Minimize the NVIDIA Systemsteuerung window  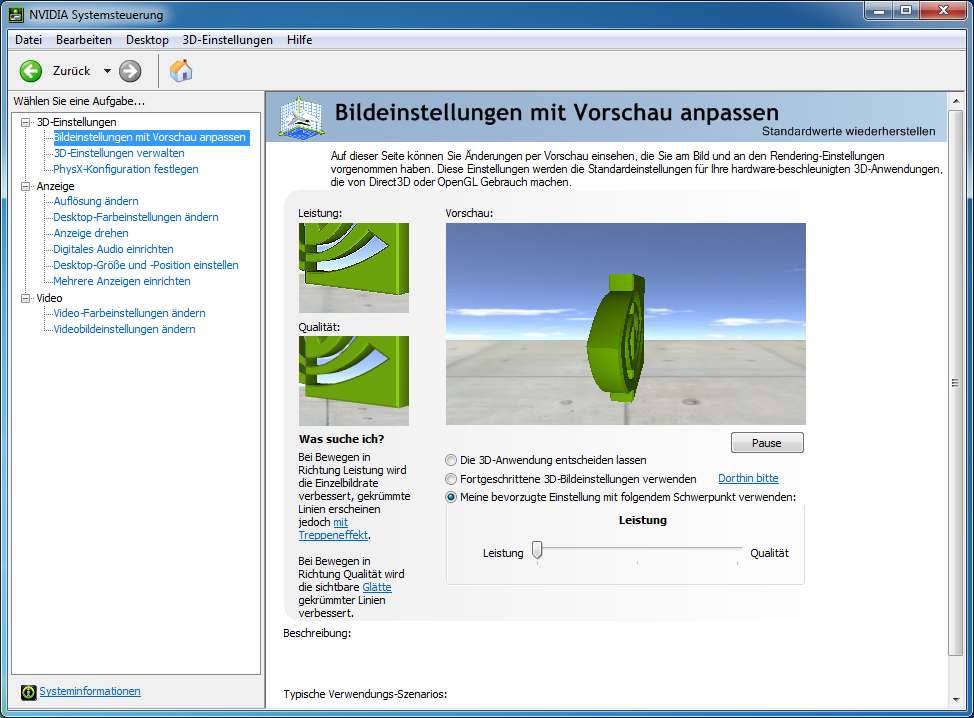pyautogui.click(x=878, y=11)
